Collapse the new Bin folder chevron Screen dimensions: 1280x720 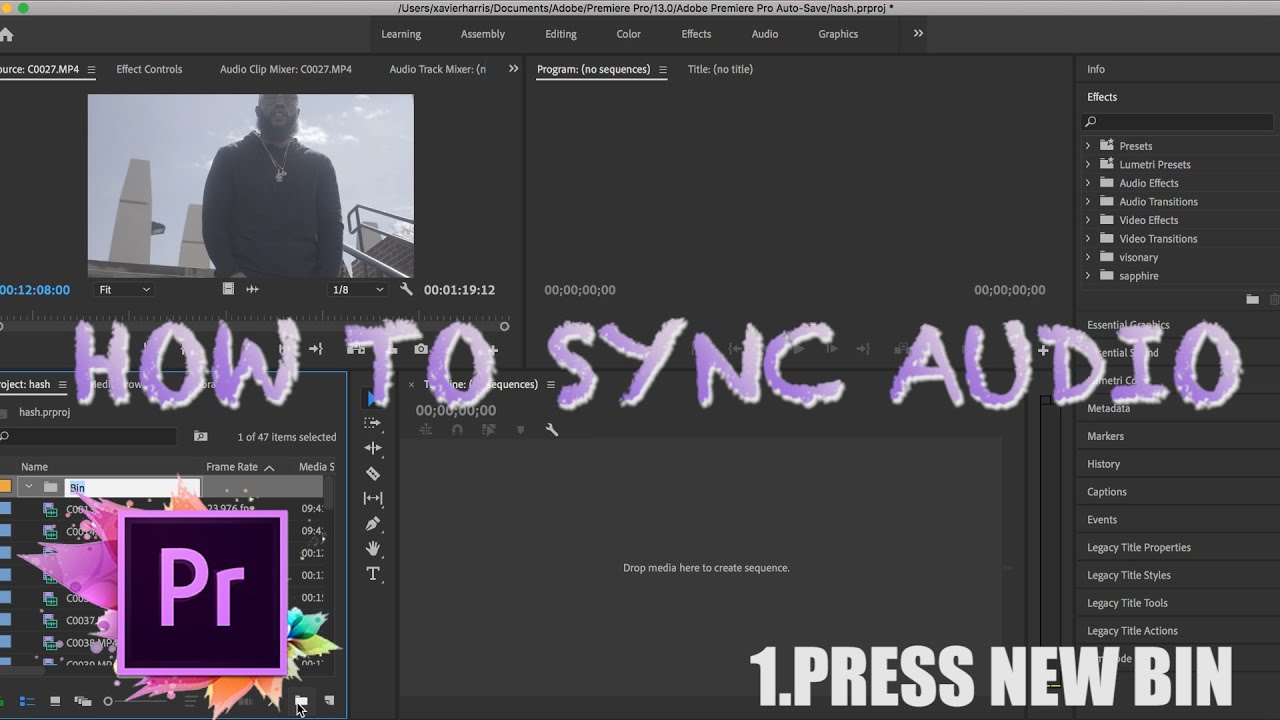pyautogui.click(x=29, y=487)
